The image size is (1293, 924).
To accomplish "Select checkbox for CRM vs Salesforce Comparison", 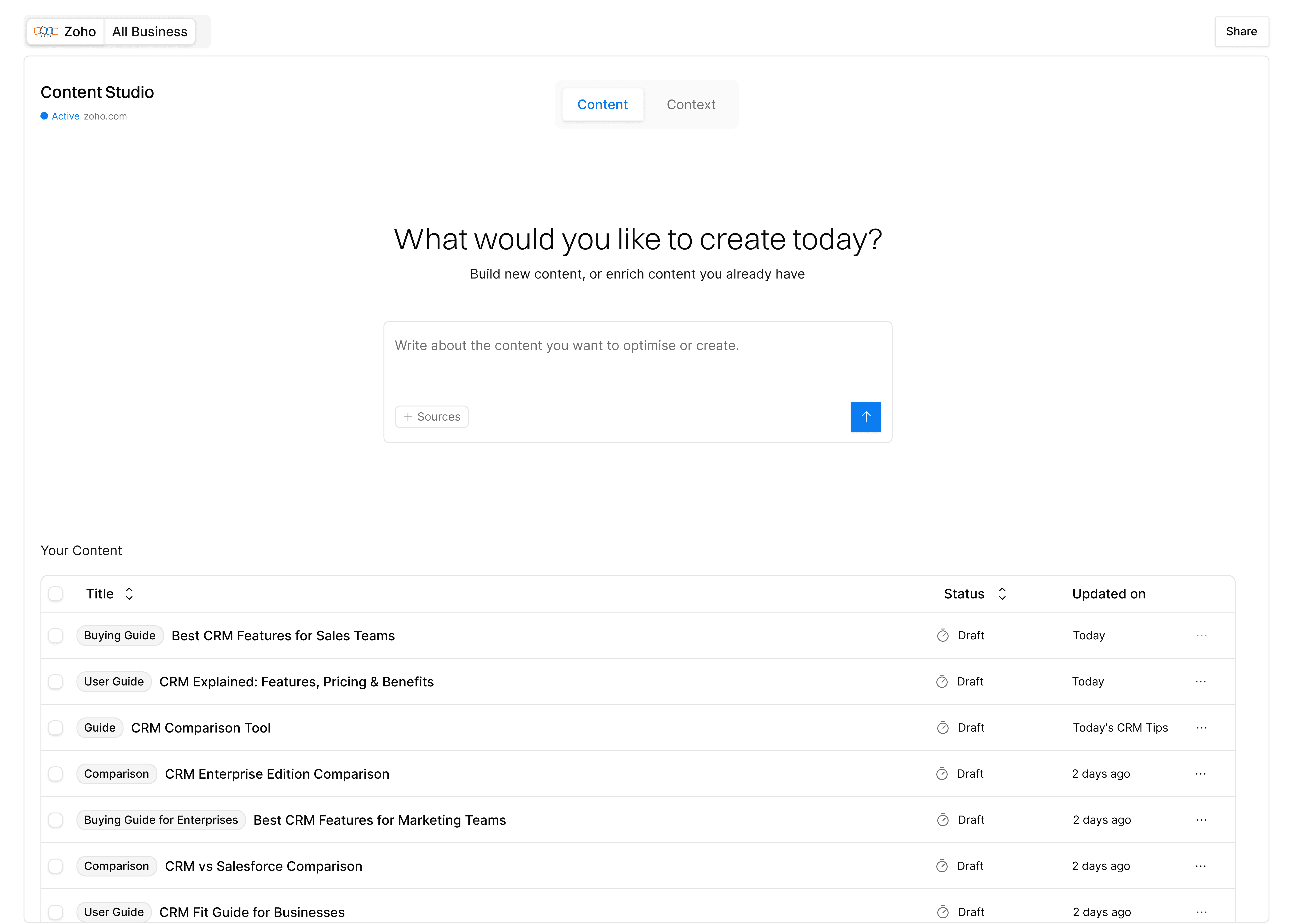I will pos(56,866).
